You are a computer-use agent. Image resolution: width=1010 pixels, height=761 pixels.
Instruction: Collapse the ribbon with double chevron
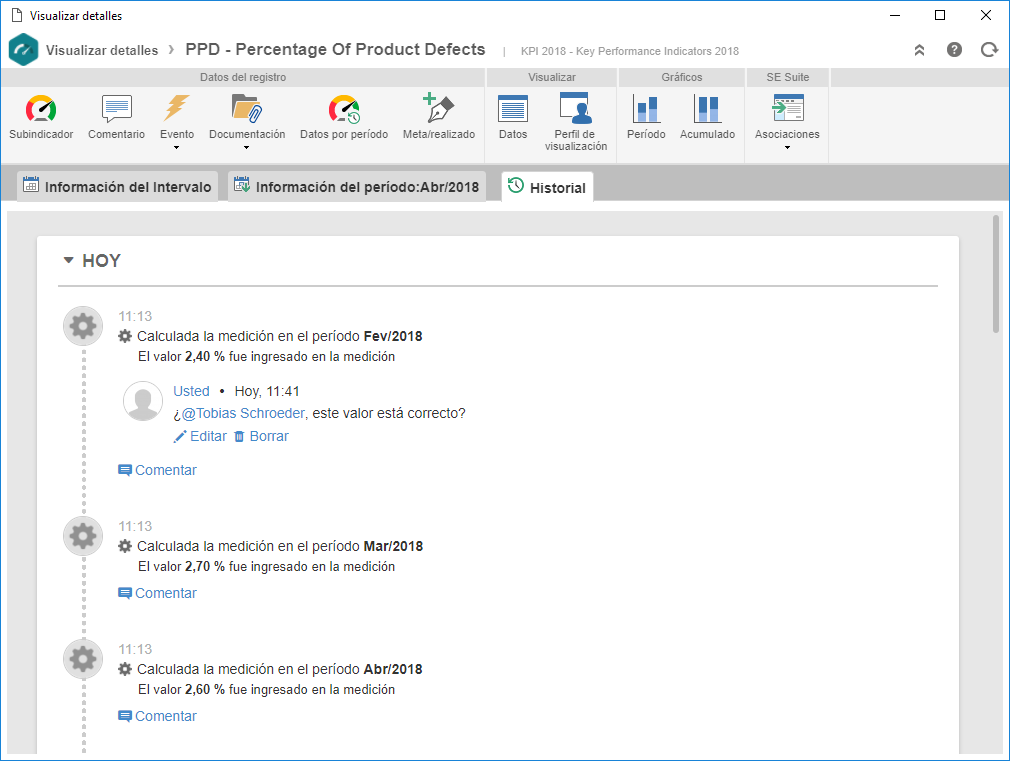pyautogui.click(x=919, y=50)
